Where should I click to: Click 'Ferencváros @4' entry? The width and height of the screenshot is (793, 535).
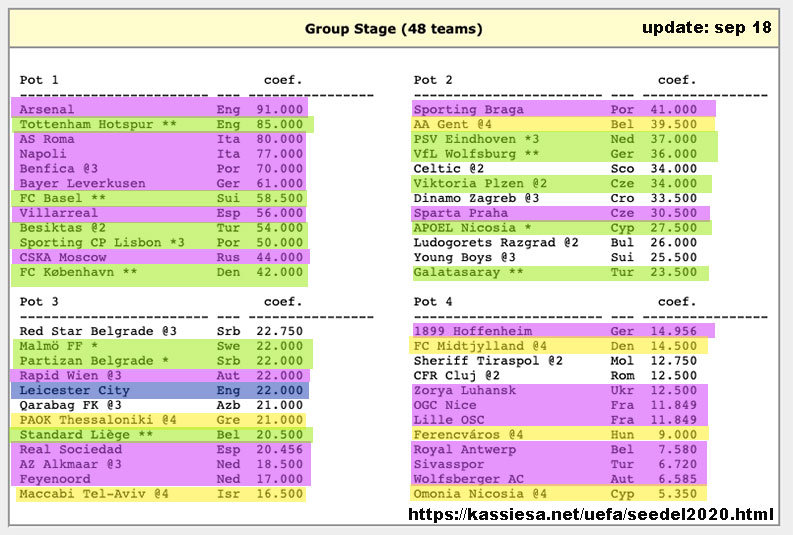pyautogui.click(x=468, y=434)
